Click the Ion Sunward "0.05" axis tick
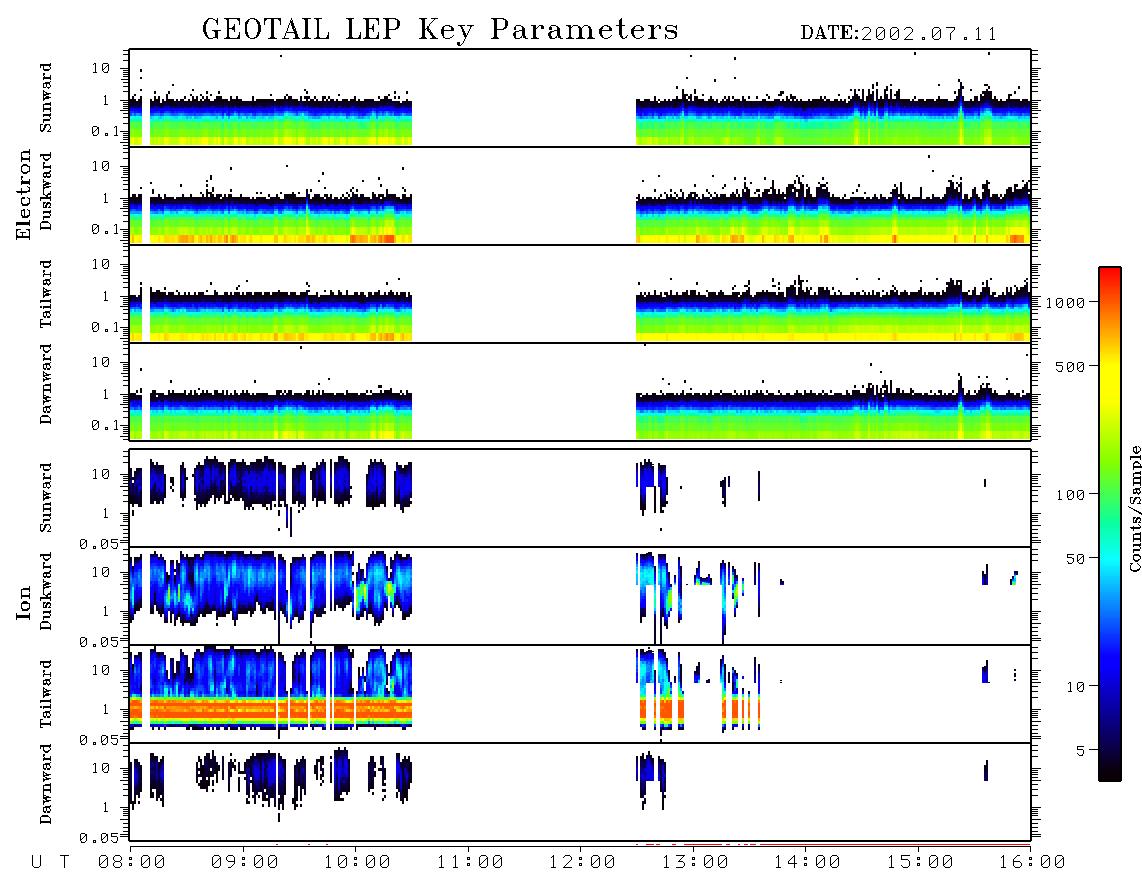 98,544
